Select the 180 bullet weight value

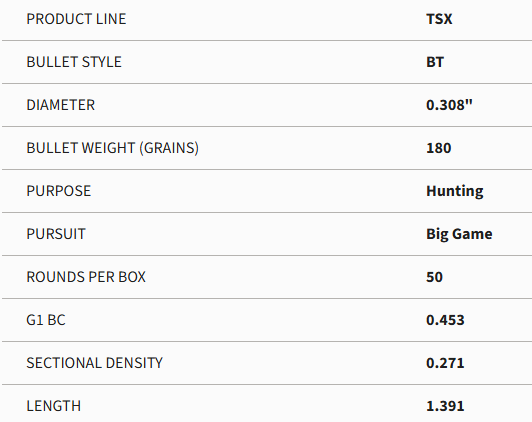click(439, 148)
